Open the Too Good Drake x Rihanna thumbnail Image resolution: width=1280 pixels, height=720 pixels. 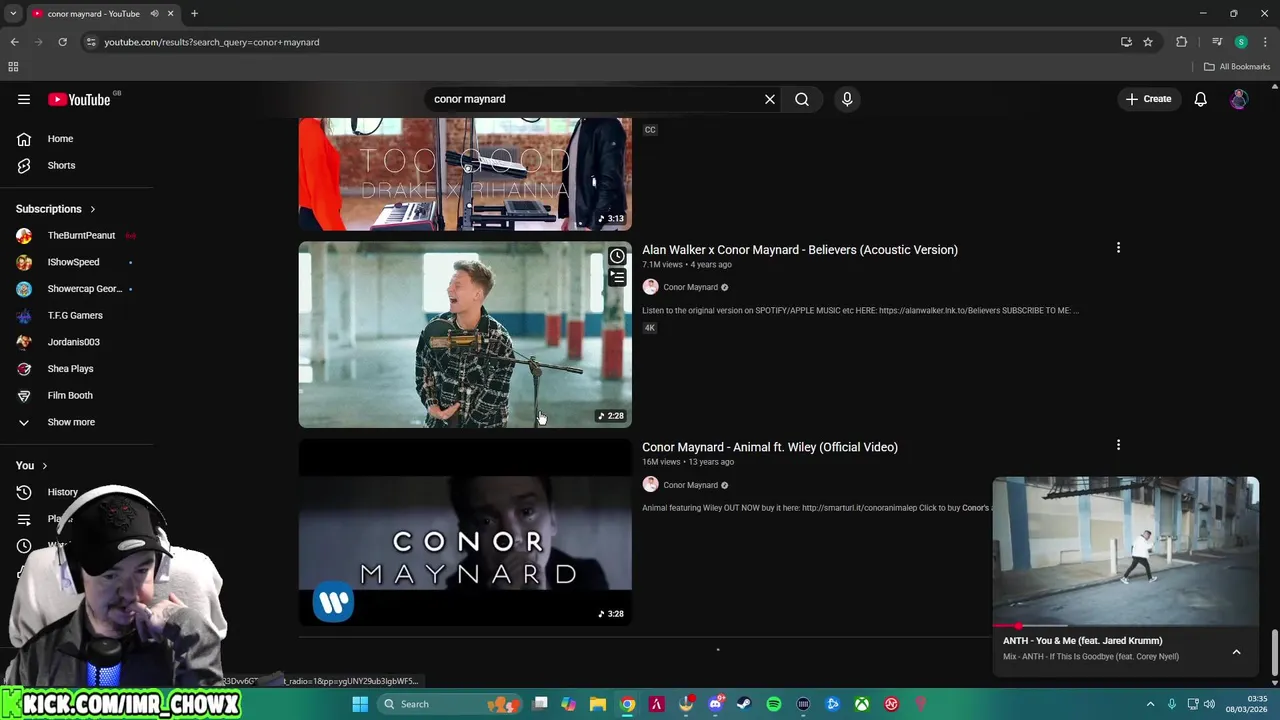click(465, 174)
